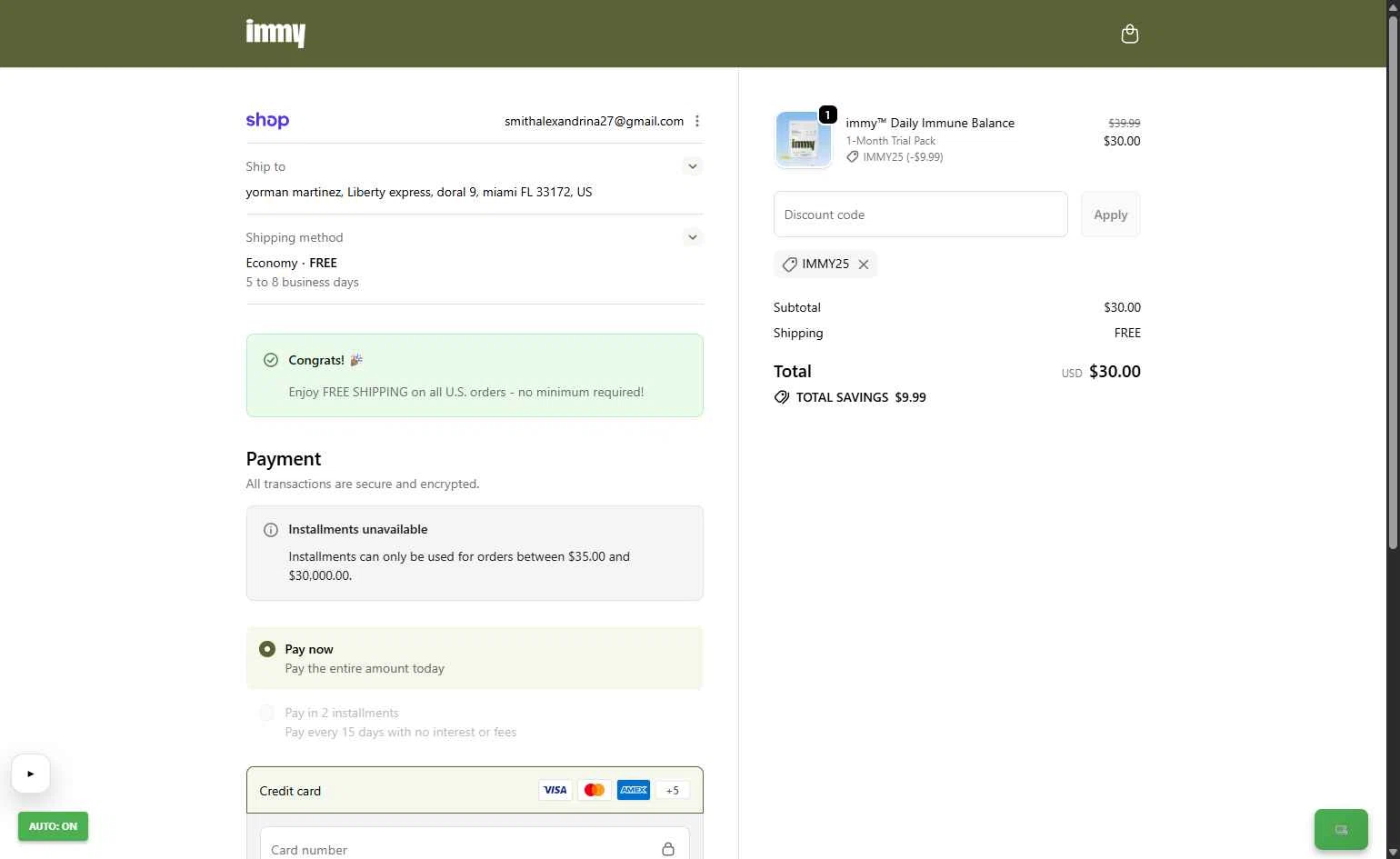Image resolution: width=1400 pixels, height=859 pixels.
Task: Click the immy logo in header
Action: 275,34
